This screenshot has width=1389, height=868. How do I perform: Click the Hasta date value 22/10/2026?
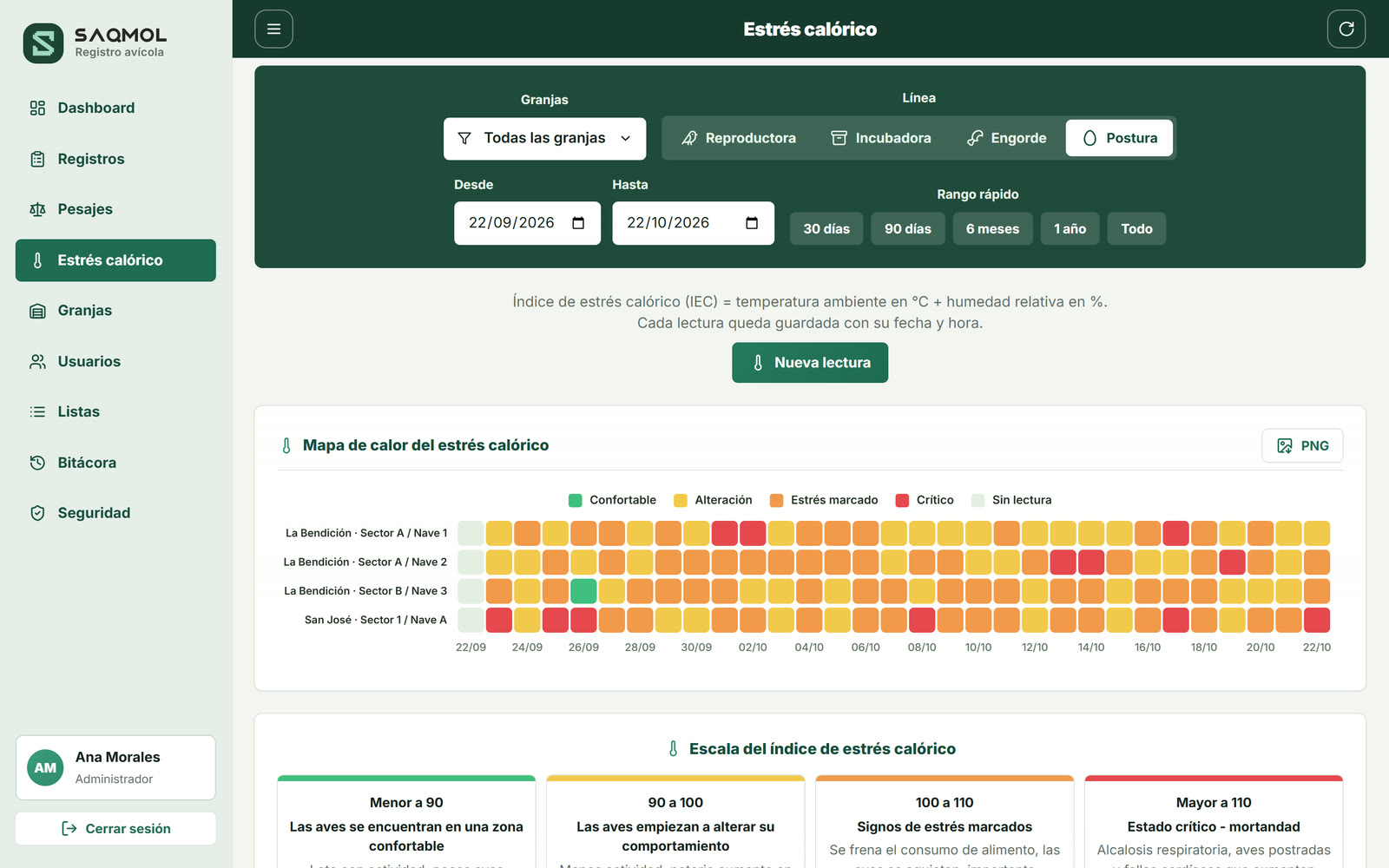point(668,223)
